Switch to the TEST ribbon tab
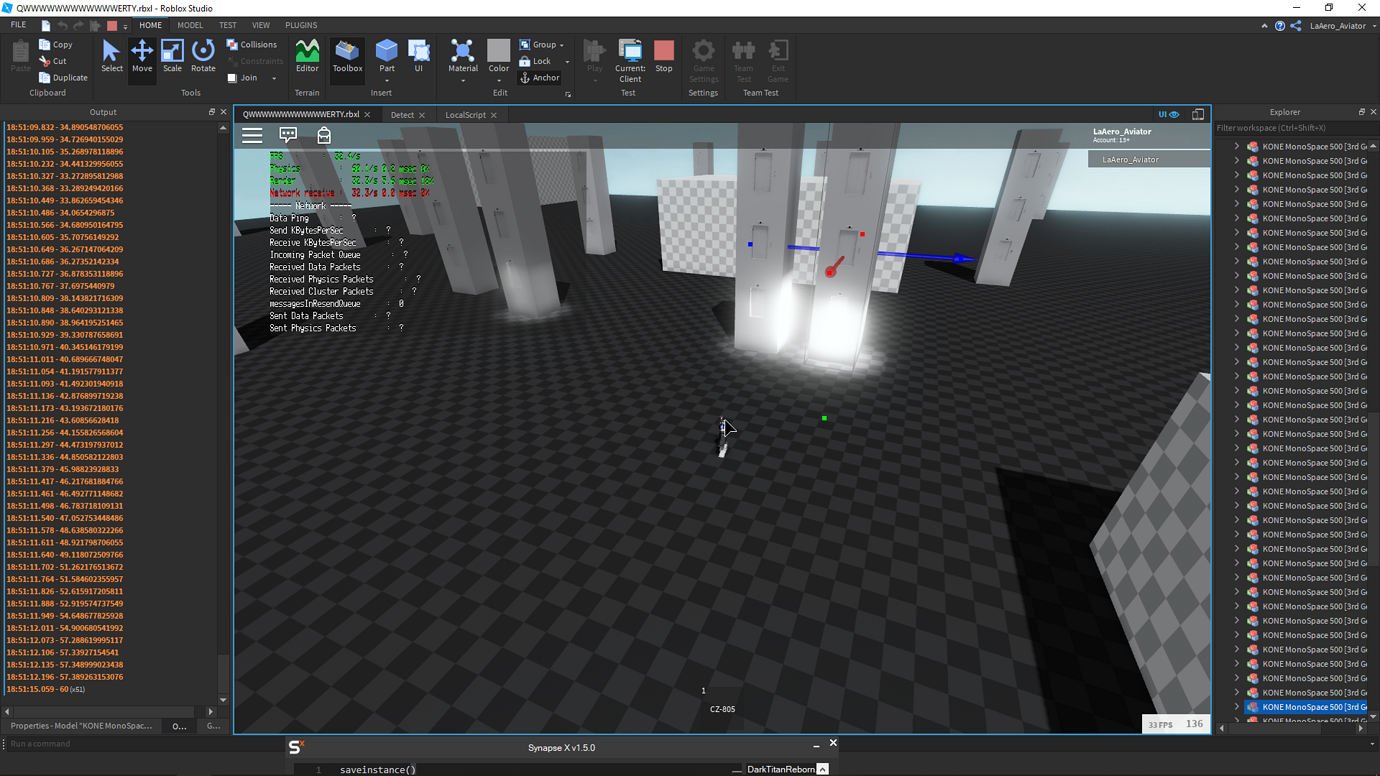This screenshot has height=776, width=1380. click(228, 25)
